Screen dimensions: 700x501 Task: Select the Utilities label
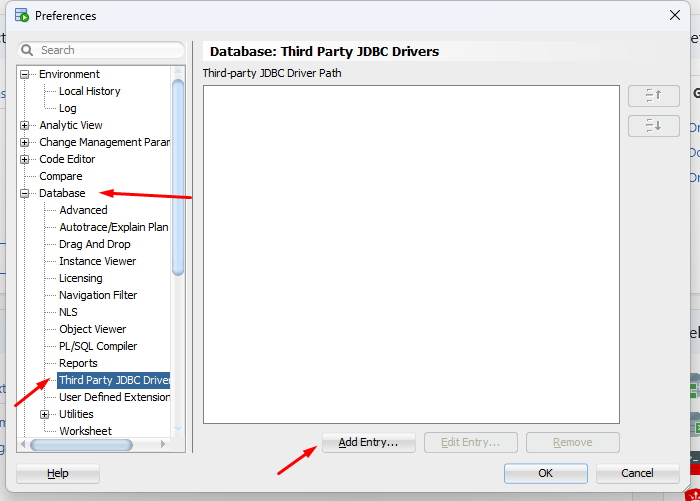(76, 414)
